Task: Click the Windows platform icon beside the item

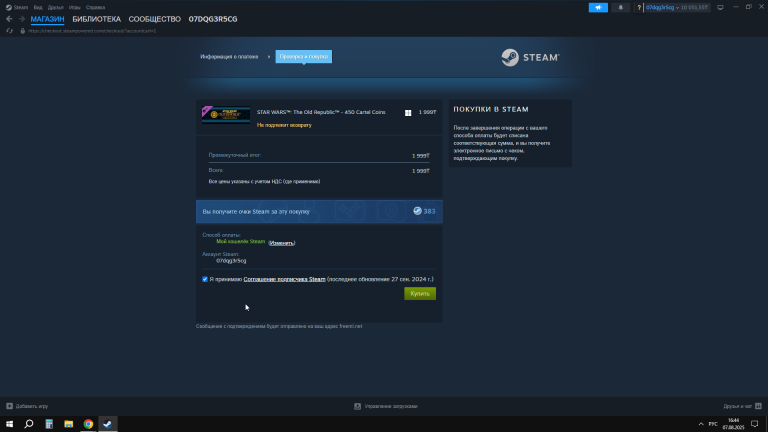Action: [x=408, y=113]
